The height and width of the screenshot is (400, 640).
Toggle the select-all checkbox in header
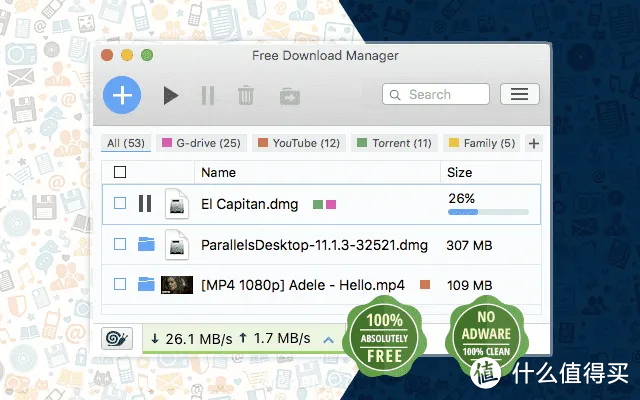point(120,172)
